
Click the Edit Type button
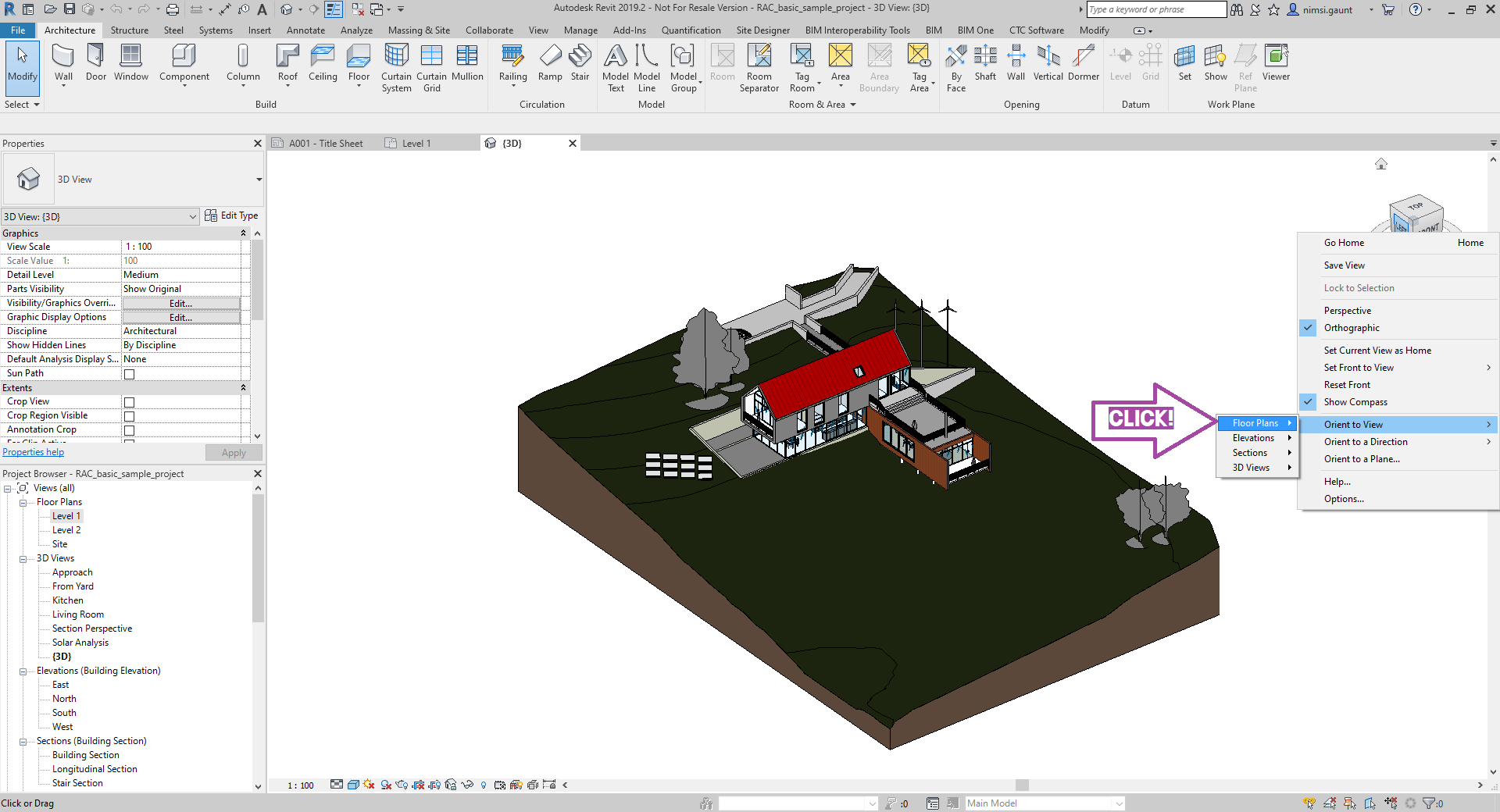pyautogui.click(x=231, y=216)
